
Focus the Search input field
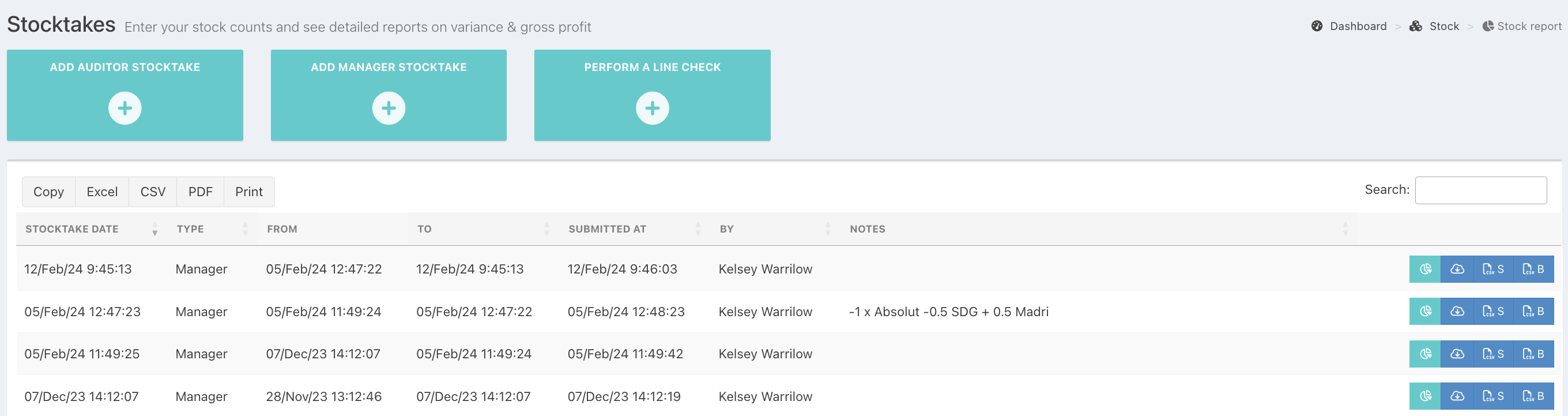[x=1480, y=190]
